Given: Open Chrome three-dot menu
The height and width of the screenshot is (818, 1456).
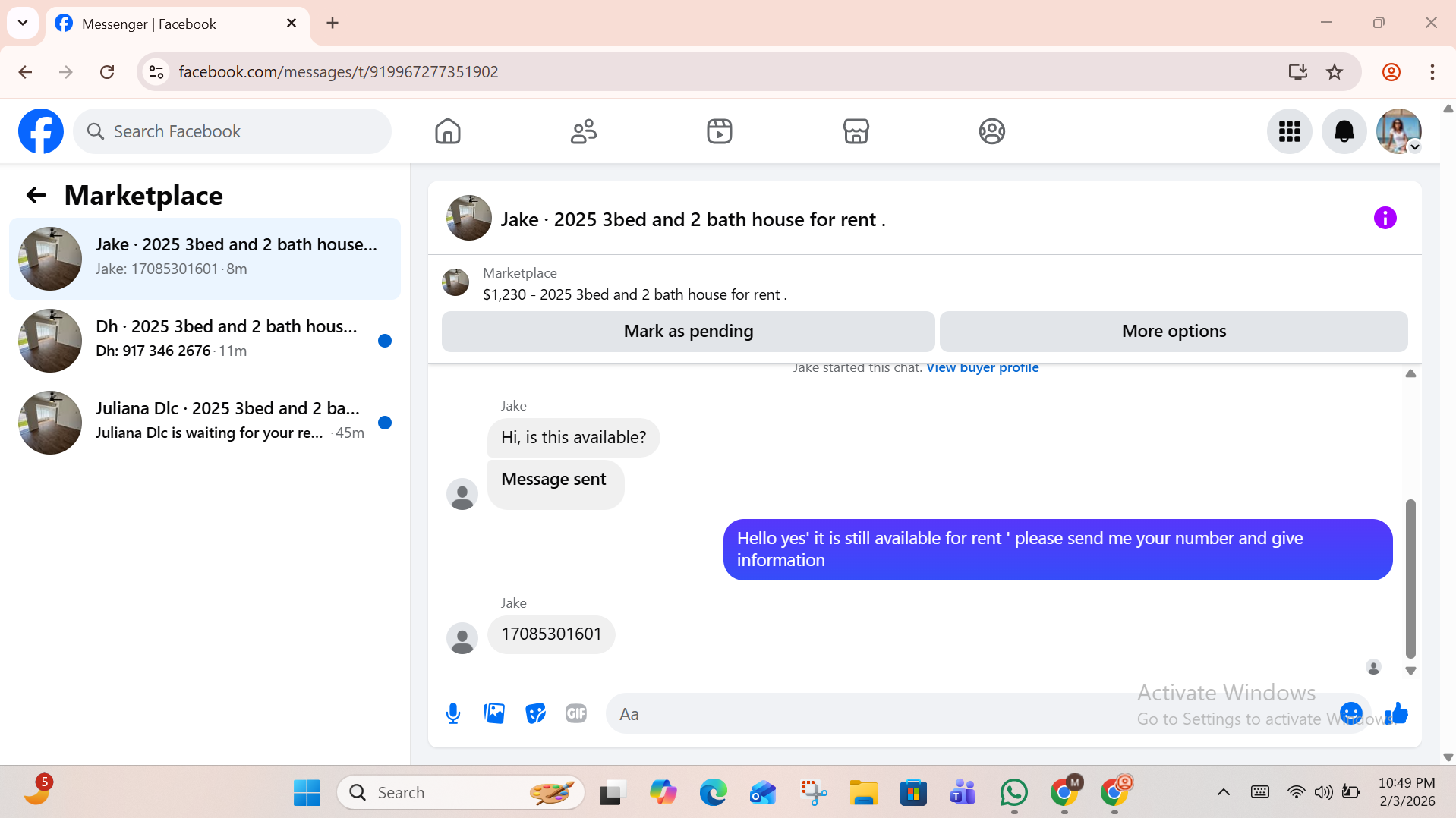Looking at the screenshot, I should point(1432,72).
